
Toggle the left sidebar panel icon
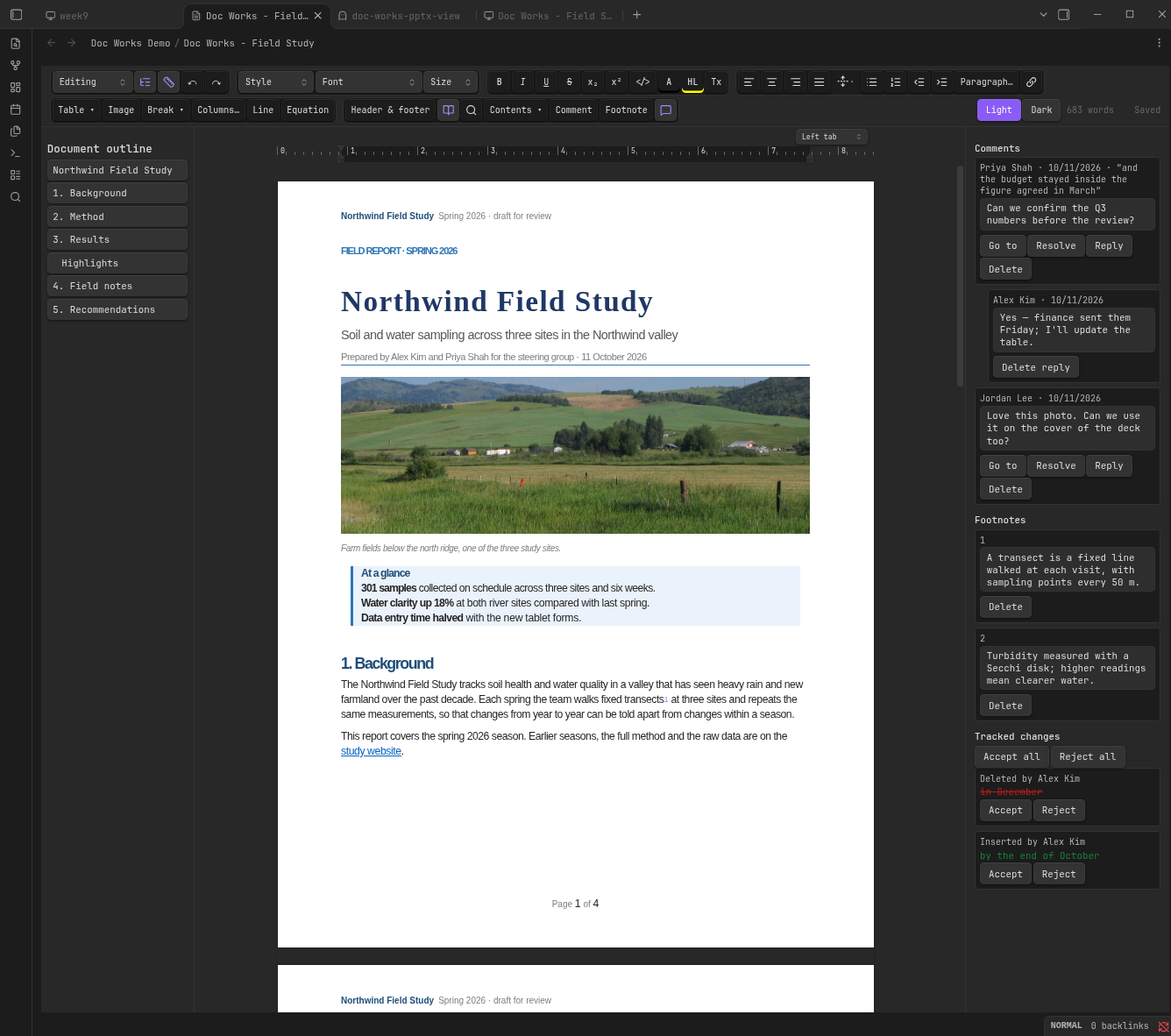click(x=16, y=15)
